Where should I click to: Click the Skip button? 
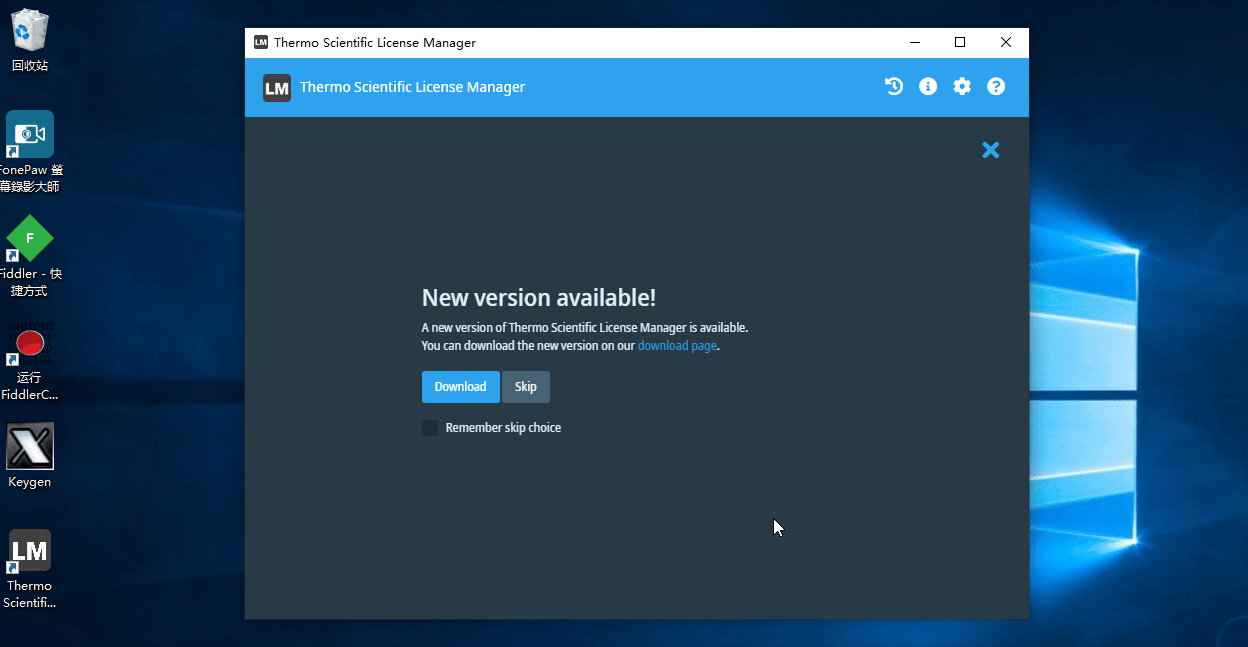526,387
